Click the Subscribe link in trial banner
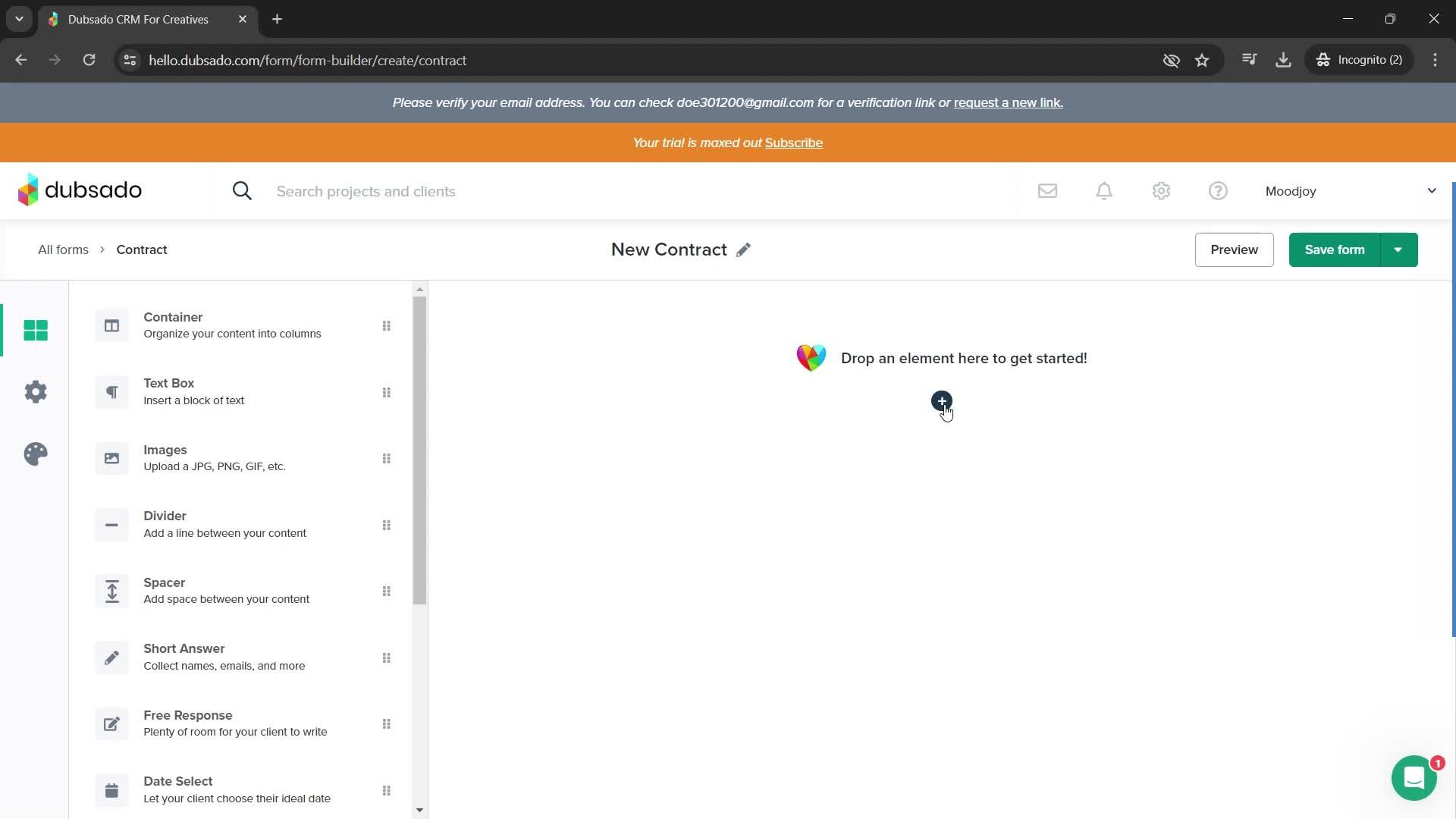 point(793,143)
